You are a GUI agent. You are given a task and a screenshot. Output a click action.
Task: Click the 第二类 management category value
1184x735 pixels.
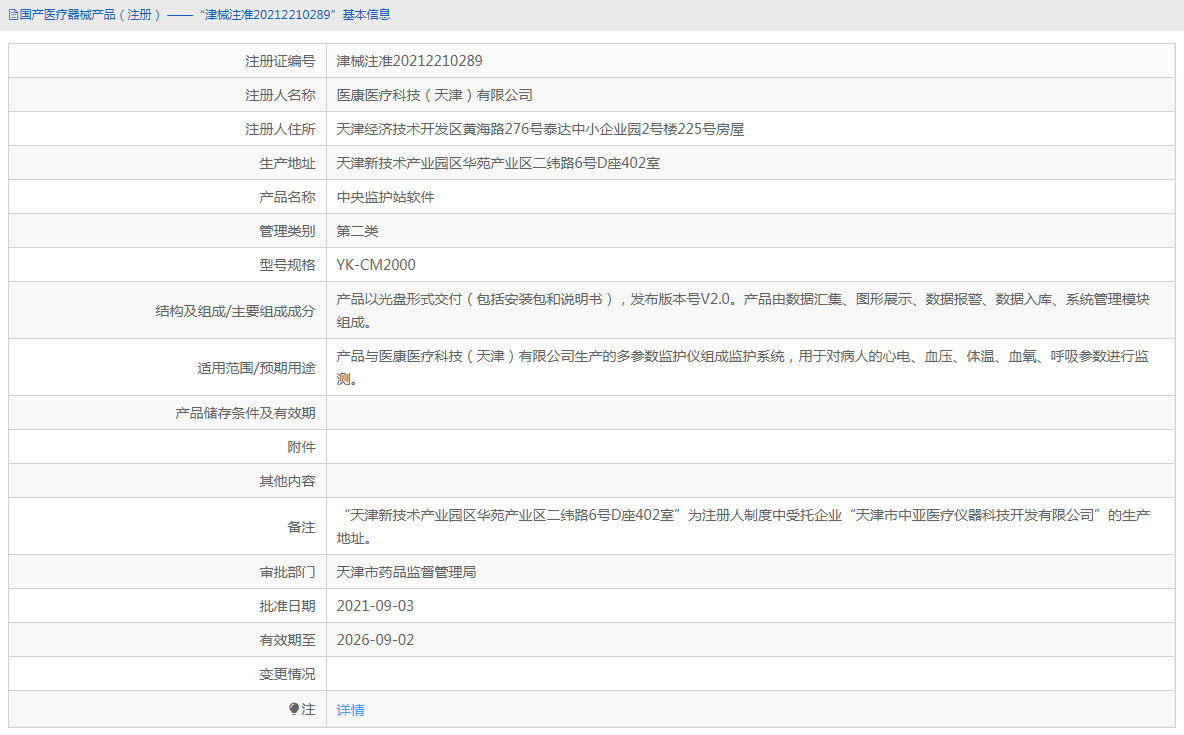point(357,231)
